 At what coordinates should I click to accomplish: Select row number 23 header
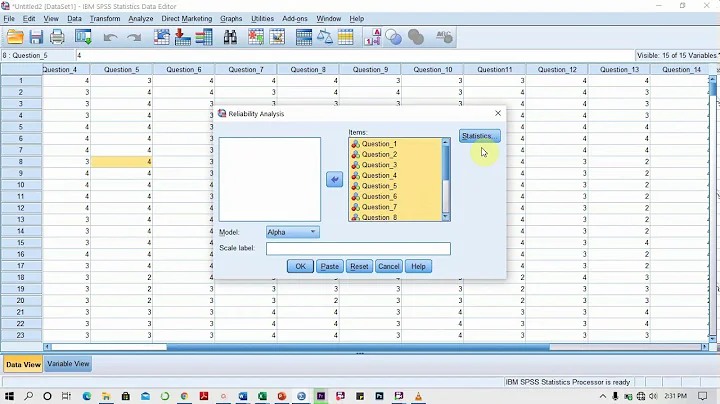[x=21, y=335]
